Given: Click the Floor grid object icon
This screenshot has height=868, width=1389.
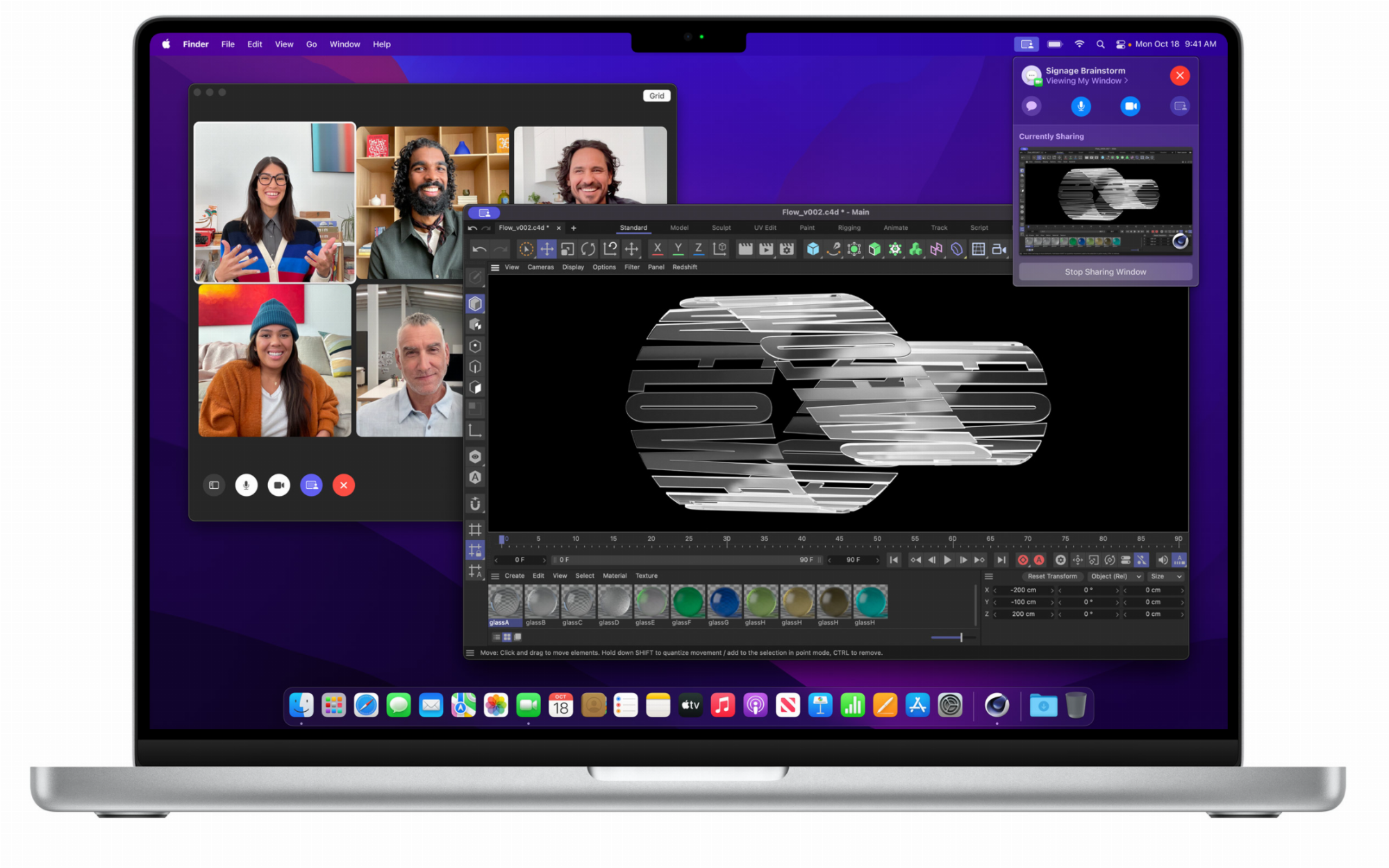Looking at the screenshot, I should [x=978, y=249].
